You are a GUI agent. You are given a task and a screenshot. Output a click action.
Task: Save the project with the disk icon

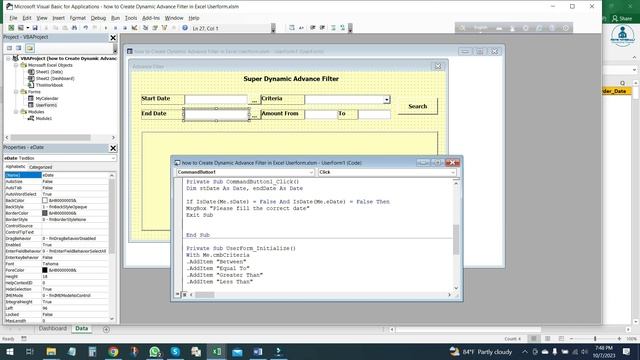(x=35, y=28)
